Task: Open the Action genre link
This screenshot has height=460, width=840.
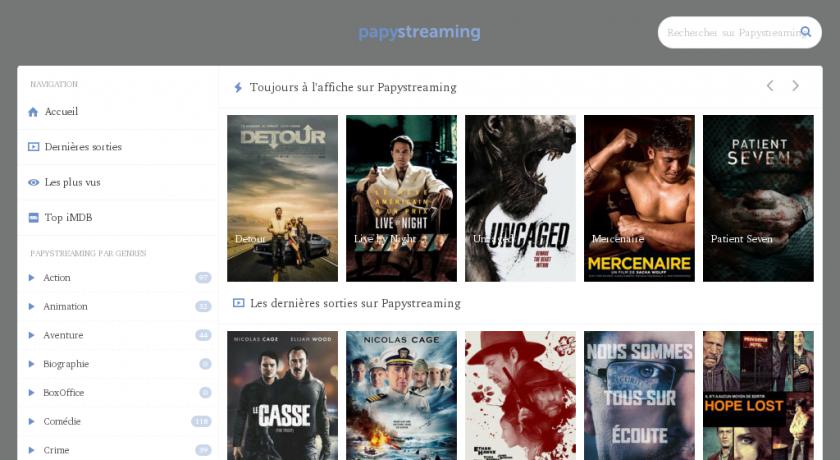Action: coord(57,277)
